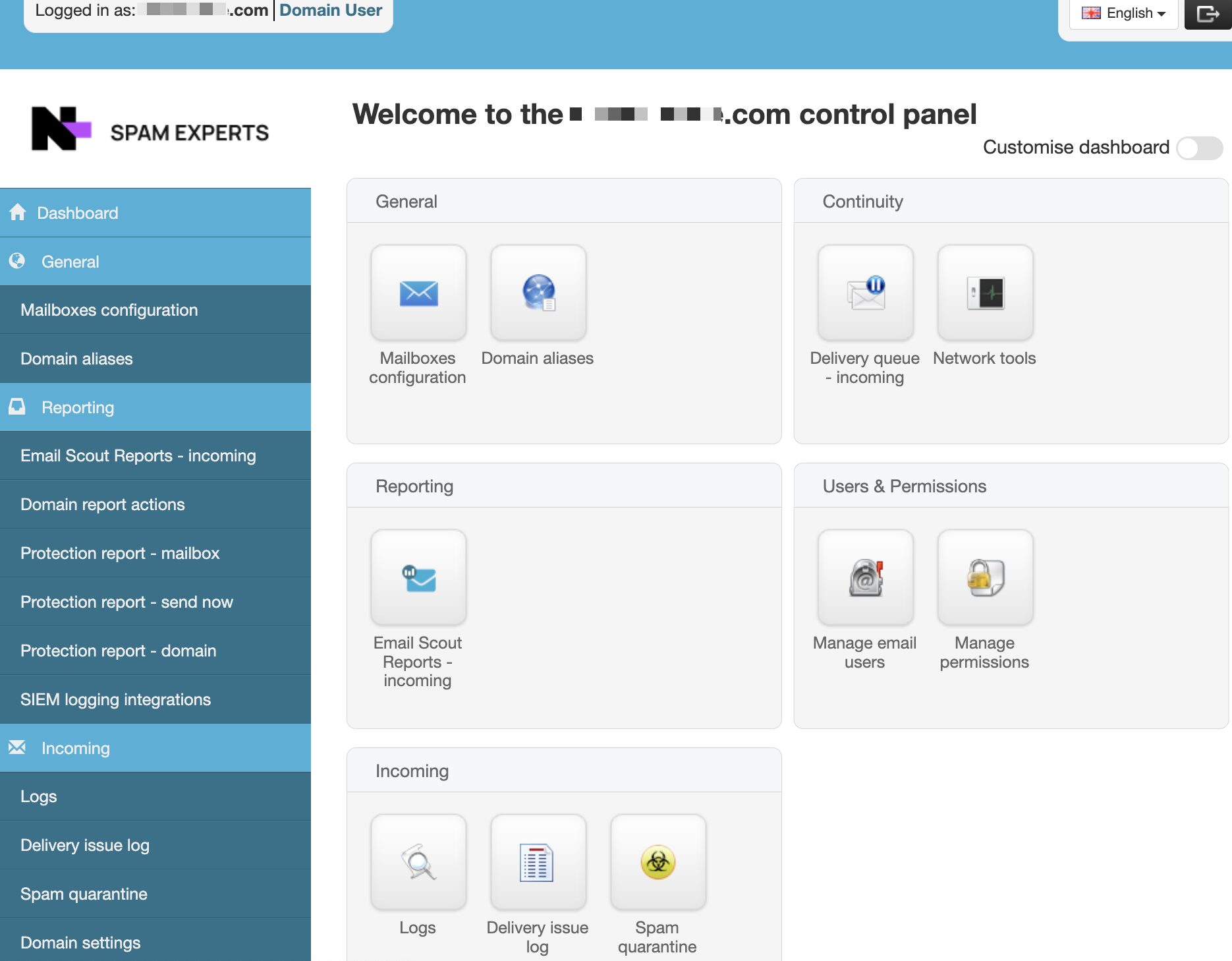1232x961 pixels.
Task: Open the Delivery queue incoming icon
Action: [x=865, y=293]
